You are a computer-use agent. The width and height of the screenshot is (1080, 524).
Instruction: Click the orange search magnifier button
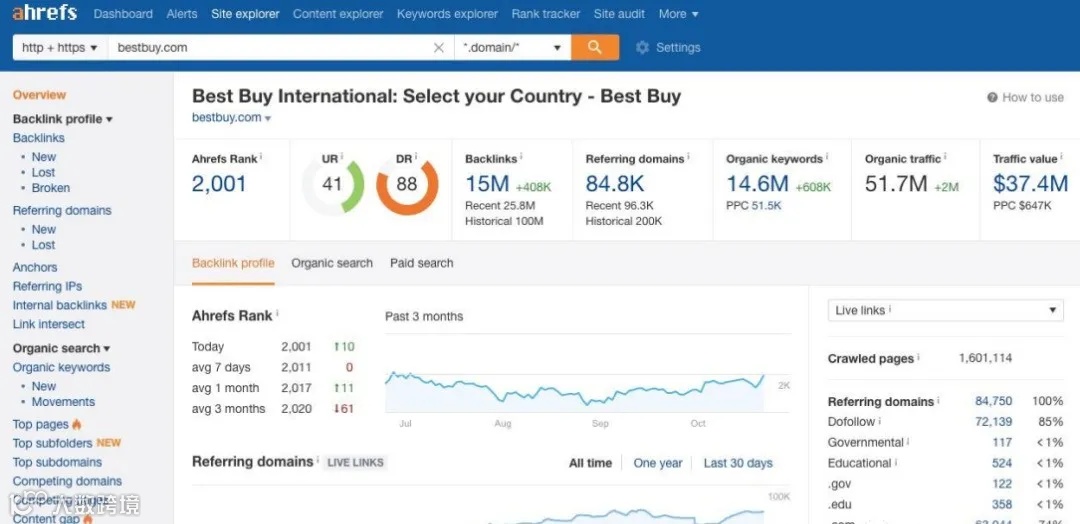click(595, 48)
